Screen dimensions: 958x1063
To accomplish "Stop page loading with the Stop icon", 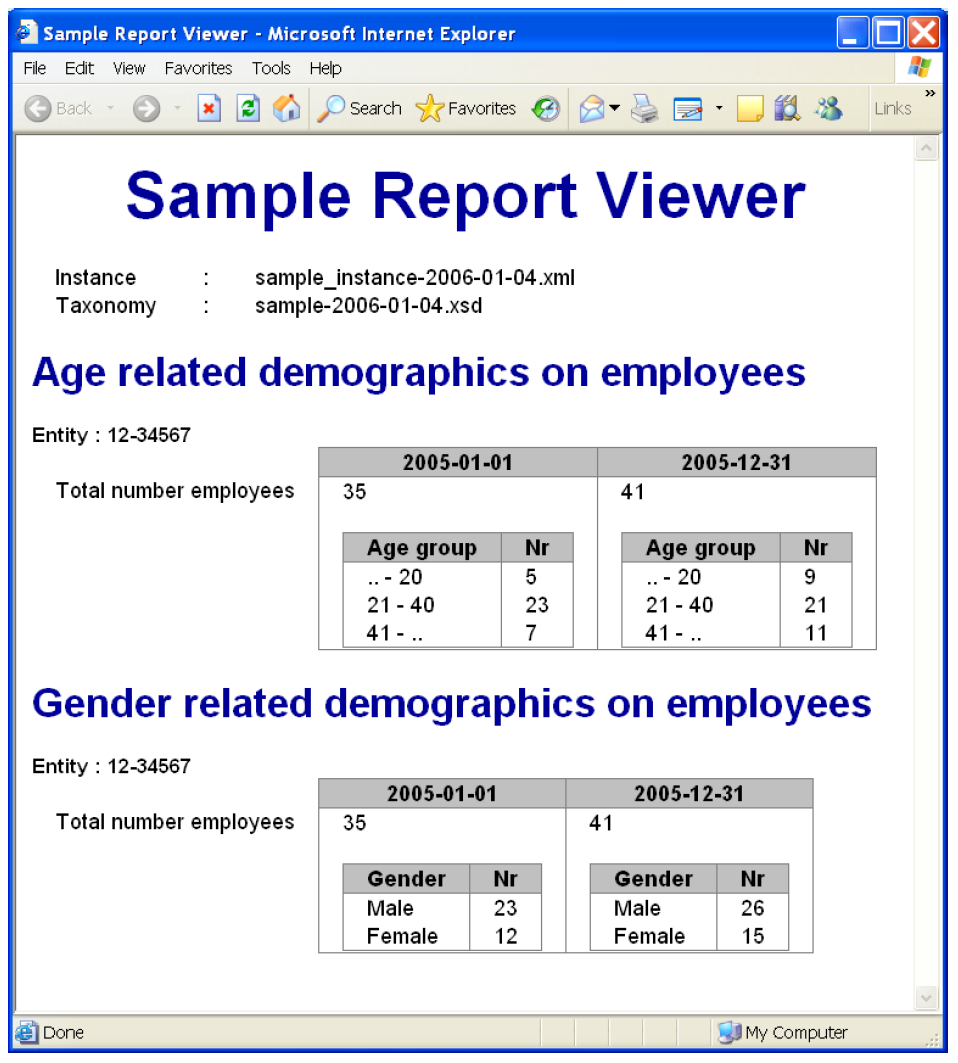I will tap(209, 108).
